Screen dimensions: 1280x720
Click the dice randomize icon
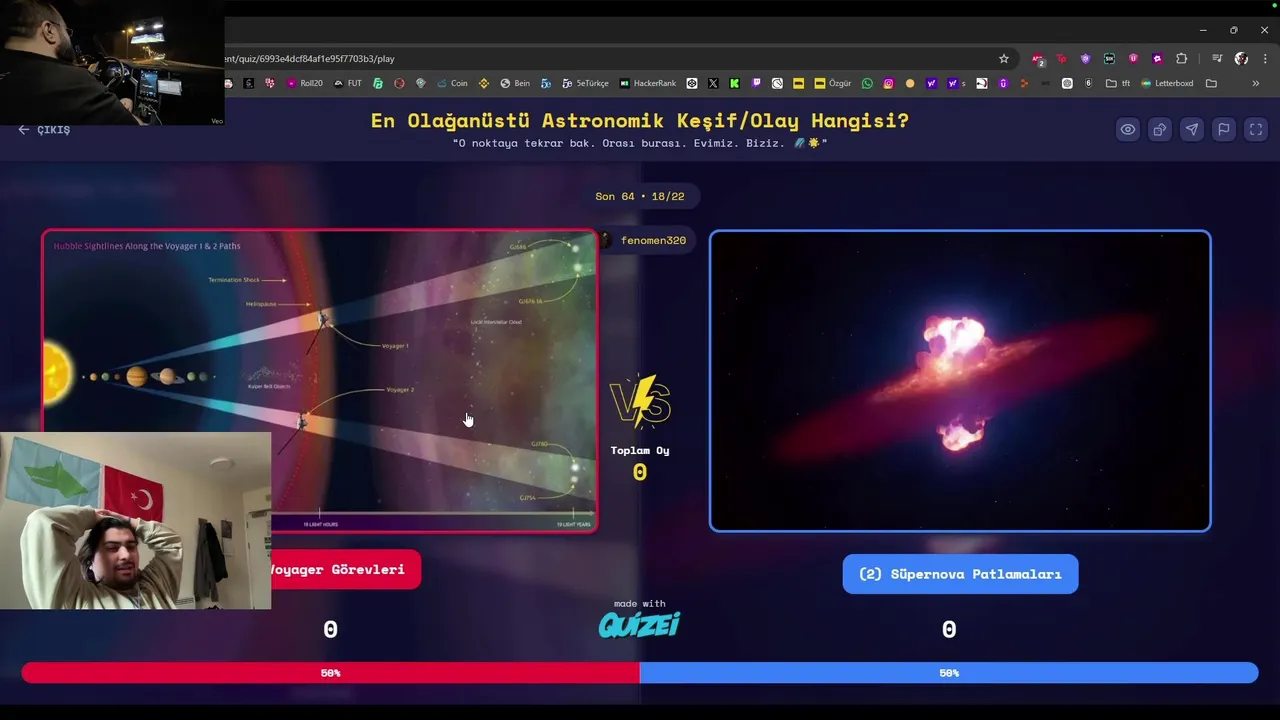click(x=1159, y=129)
